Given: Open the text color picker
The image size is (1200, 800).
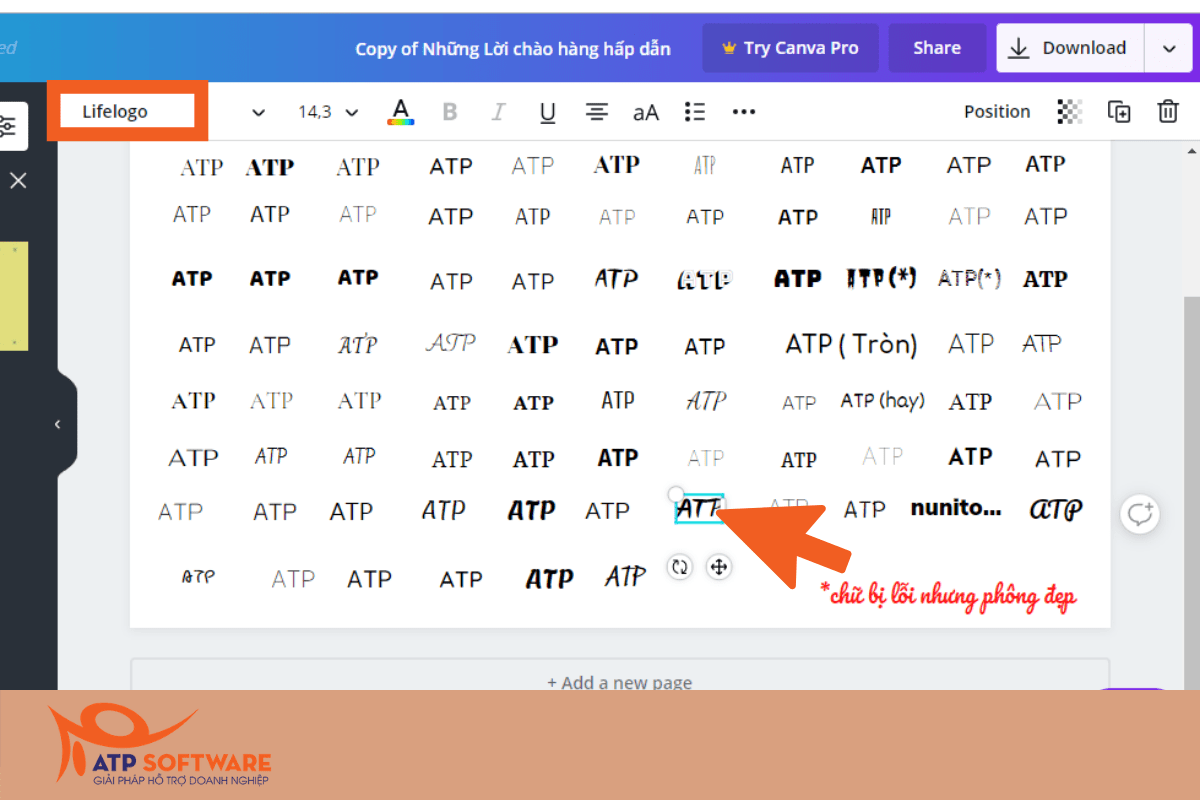Looking at the screenshot, I should (x=401, y=112).
